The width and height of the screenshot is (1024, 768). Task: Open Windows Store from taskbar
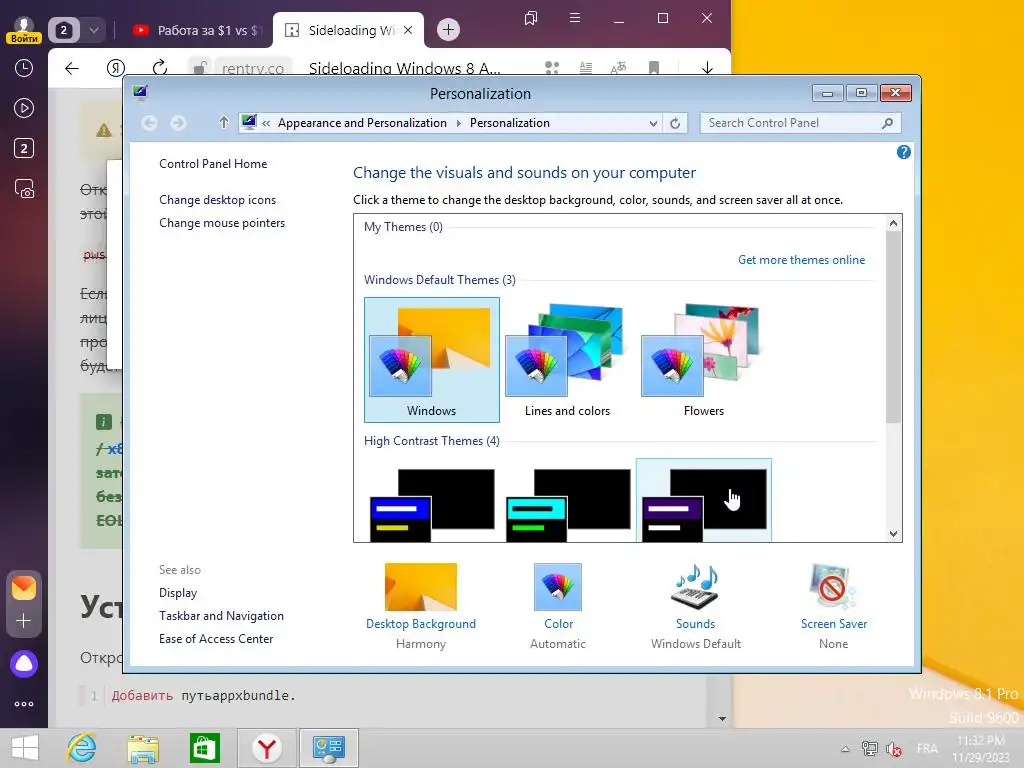click(204, 748)
